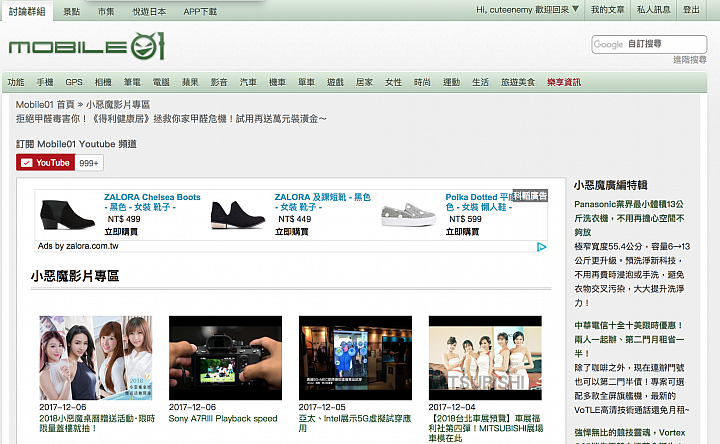Click the YouTube subscribe button
This screenshot has height=444, width=720.
[45, 163]
